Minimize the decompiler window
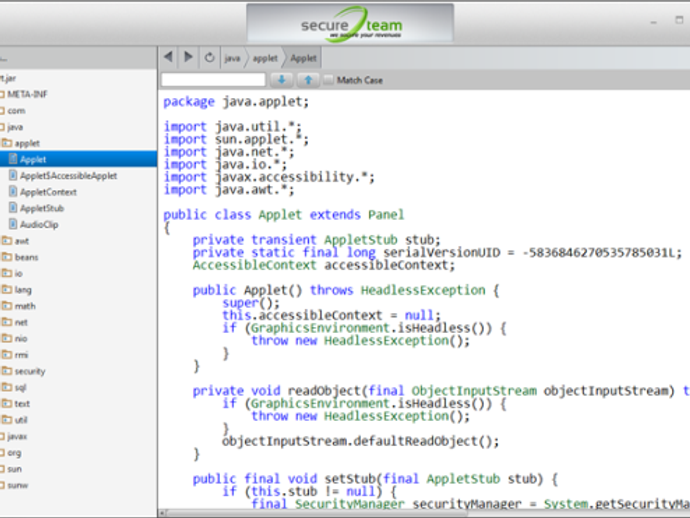This screenshot has height=518, width=690. 653,22
